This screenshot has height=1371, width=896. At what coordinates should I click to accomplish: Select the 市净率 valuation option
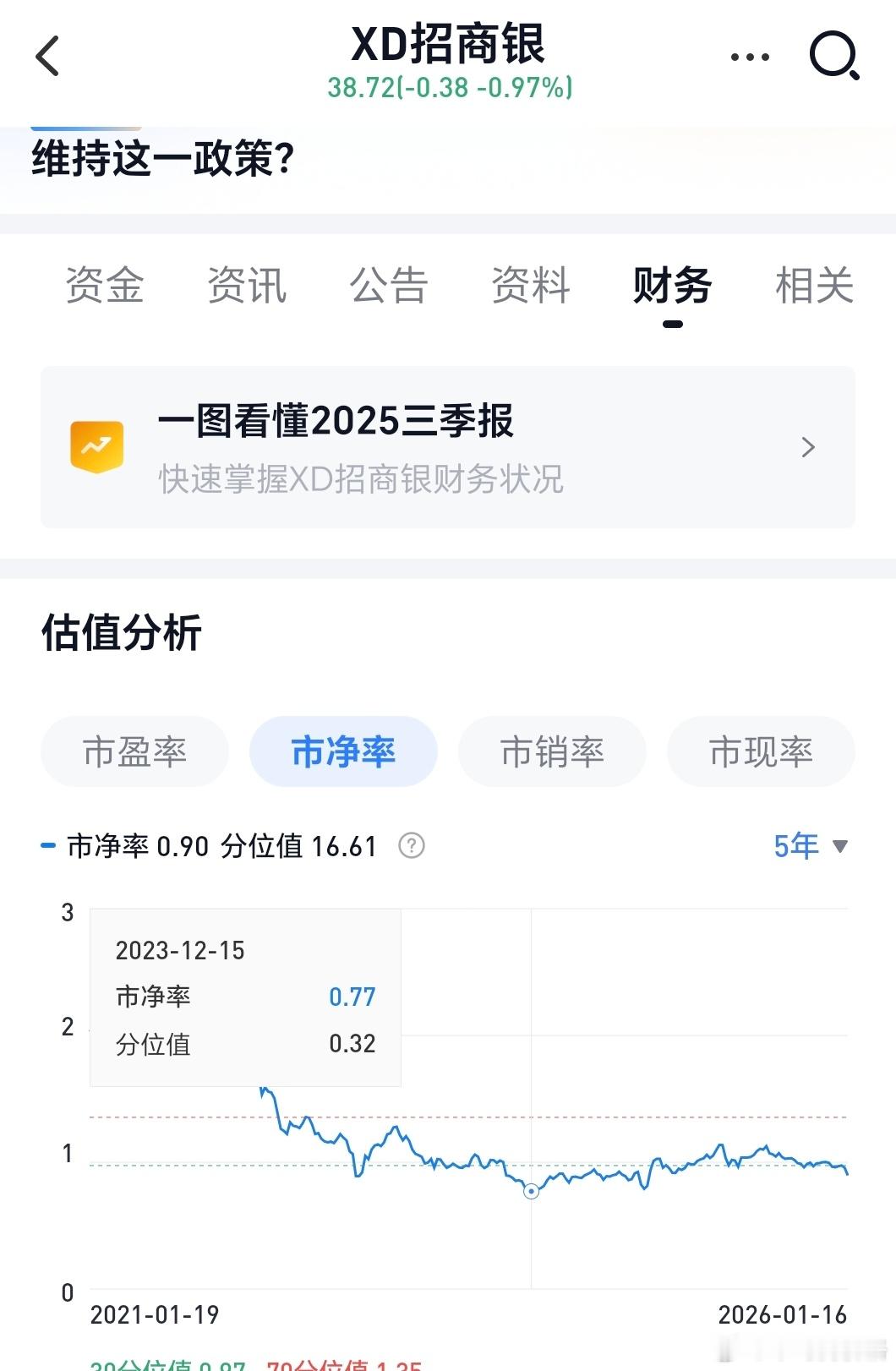click(343, 751)
